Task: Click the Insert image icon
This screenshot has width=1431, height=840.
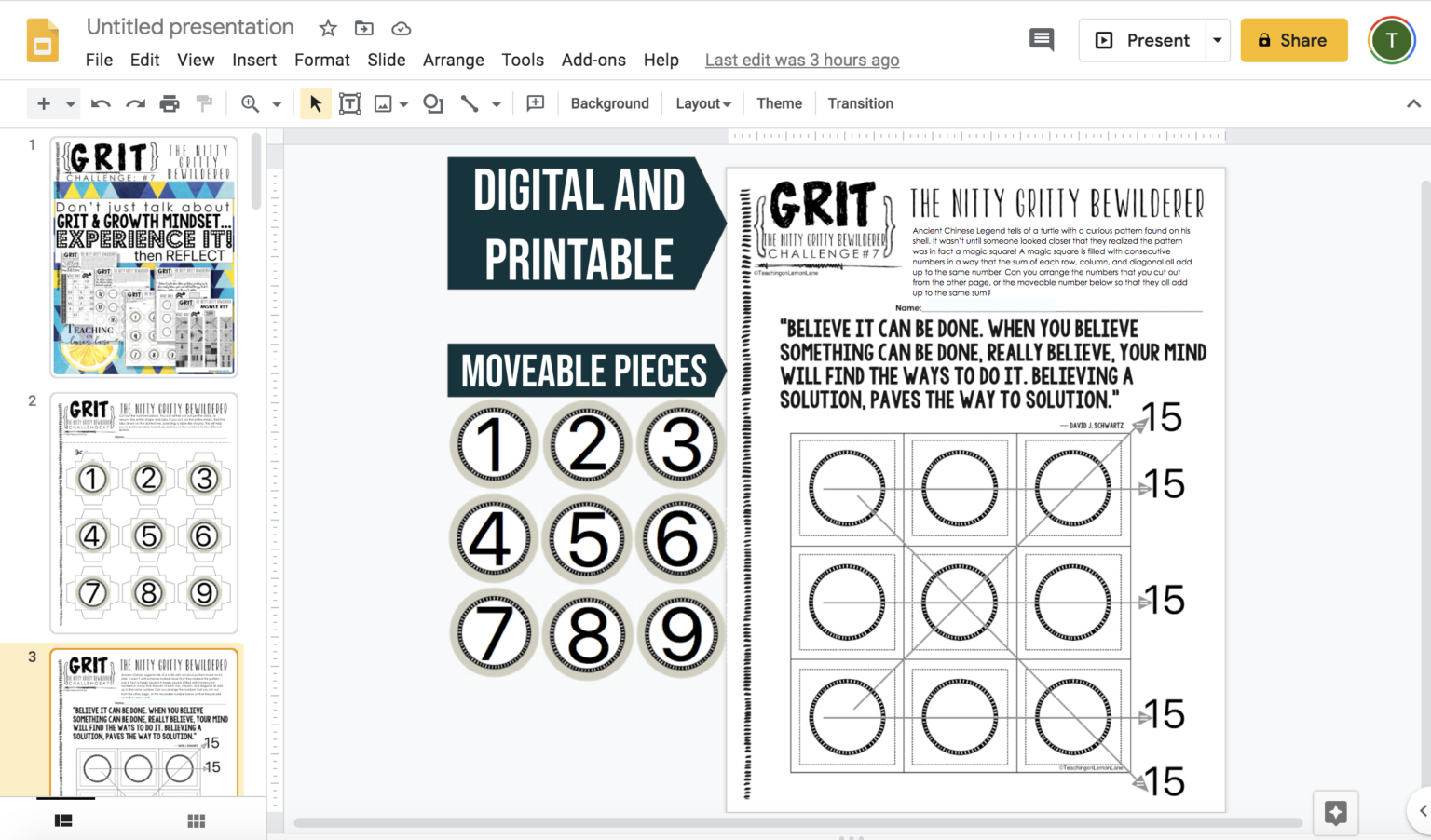Action: pyautogui.click(x=385, y=103)
